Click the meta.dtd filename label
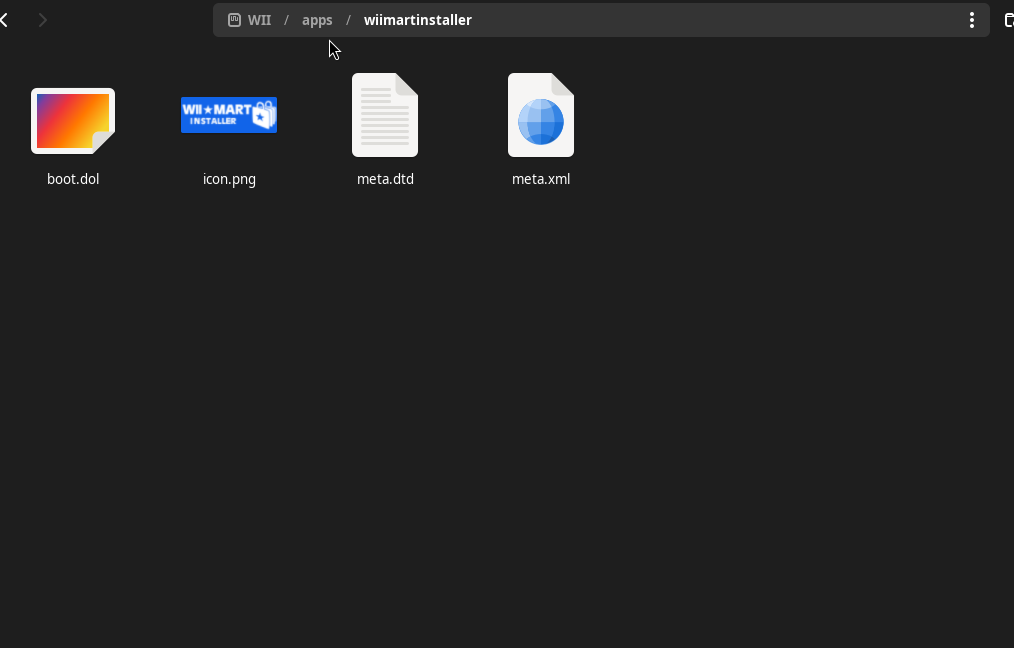This screenshot has width=1014, height=648. click(385, 180)
